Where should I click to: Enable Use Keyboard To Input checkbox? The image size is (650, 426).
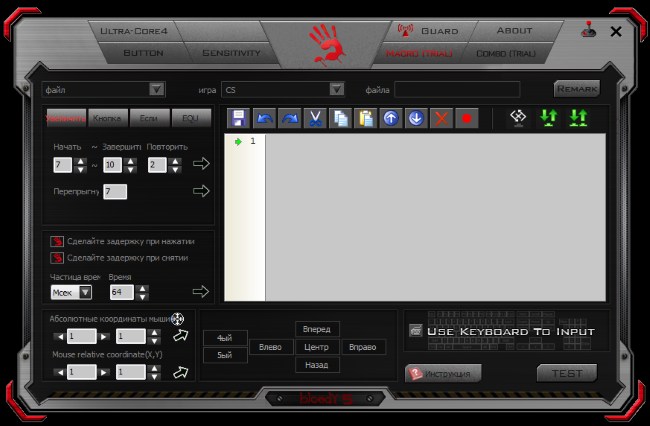pyautogui.click(x=415, y=331)
